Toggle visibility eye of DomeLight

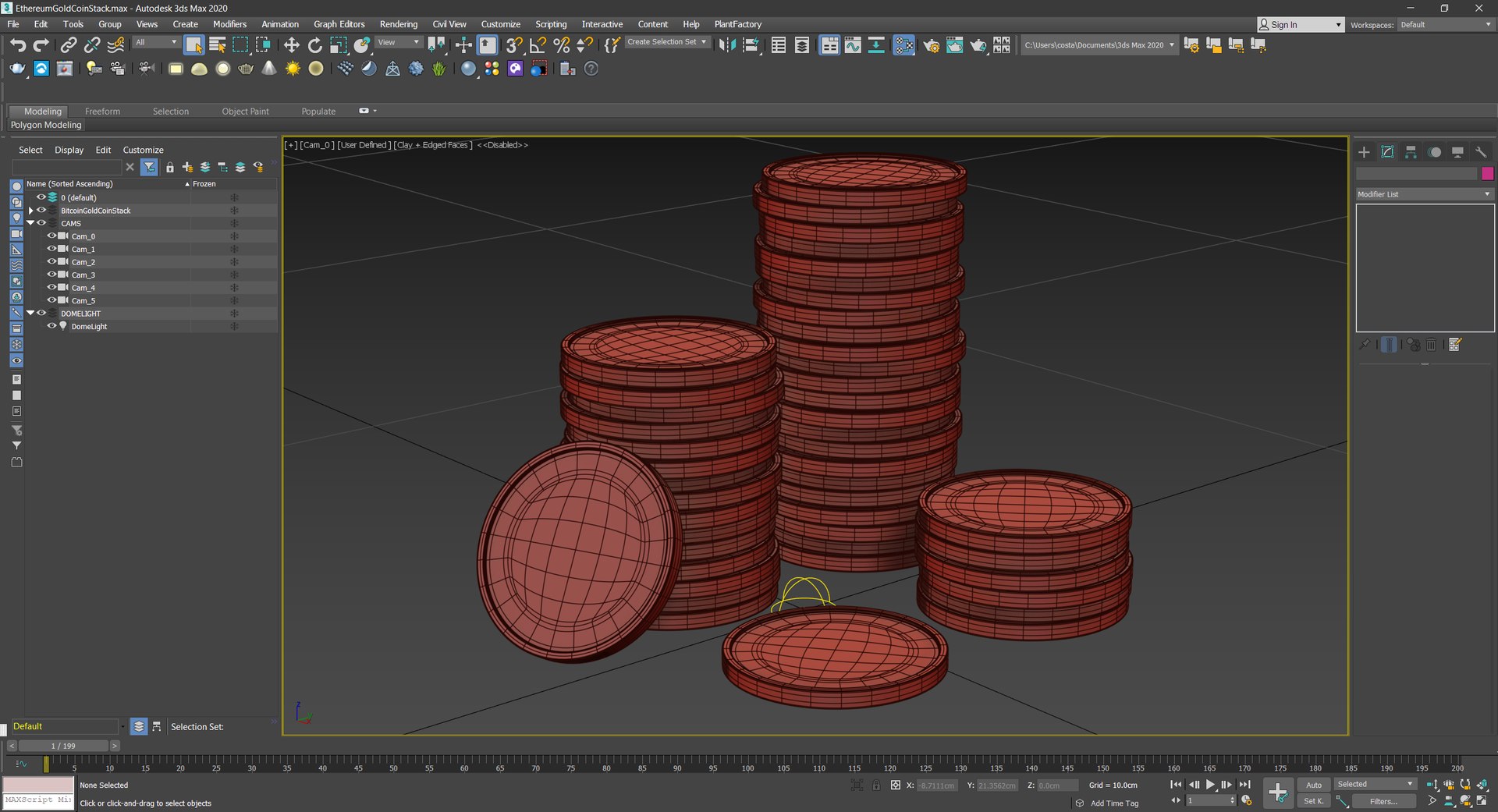[x=51, y=326]
